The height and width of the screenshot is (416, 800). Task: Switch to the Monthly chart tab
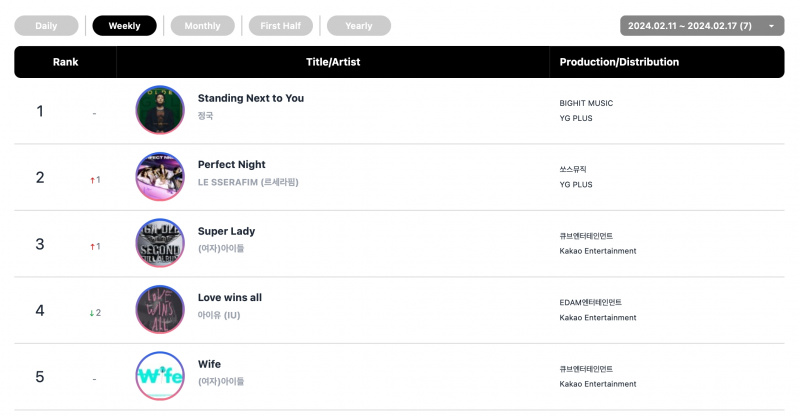(x=203, y=26)
